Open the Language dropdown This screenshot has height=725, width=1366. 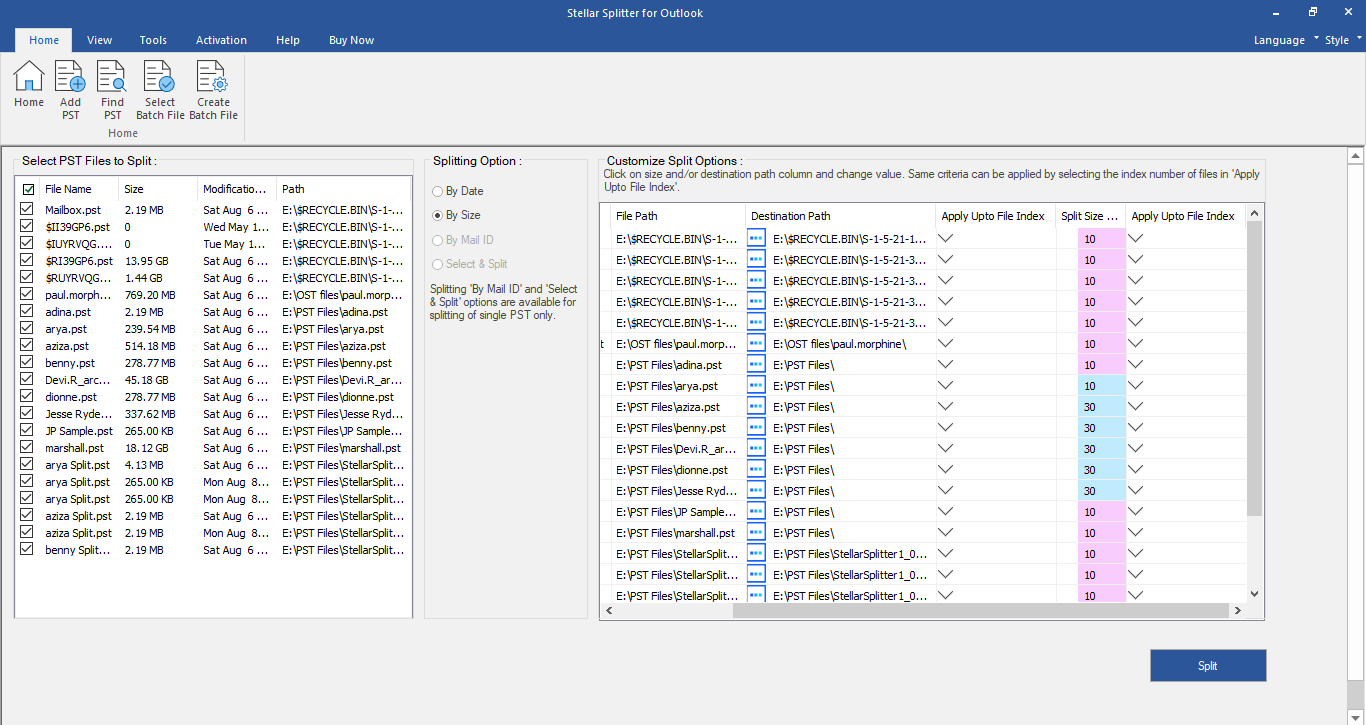click(x=1286, y=40)
